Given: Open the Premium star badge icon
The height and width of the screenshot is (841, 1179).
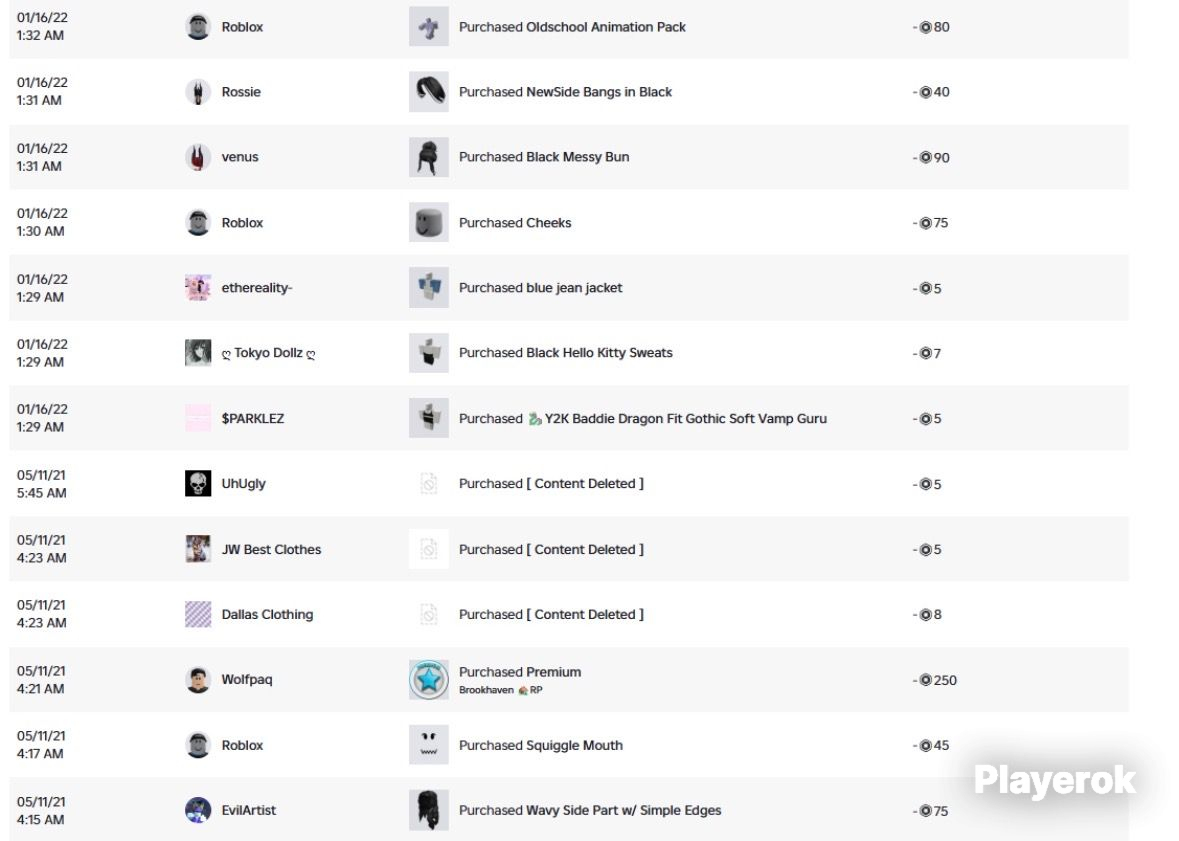Looking at the screenshot, I should [x=429, y=680].
